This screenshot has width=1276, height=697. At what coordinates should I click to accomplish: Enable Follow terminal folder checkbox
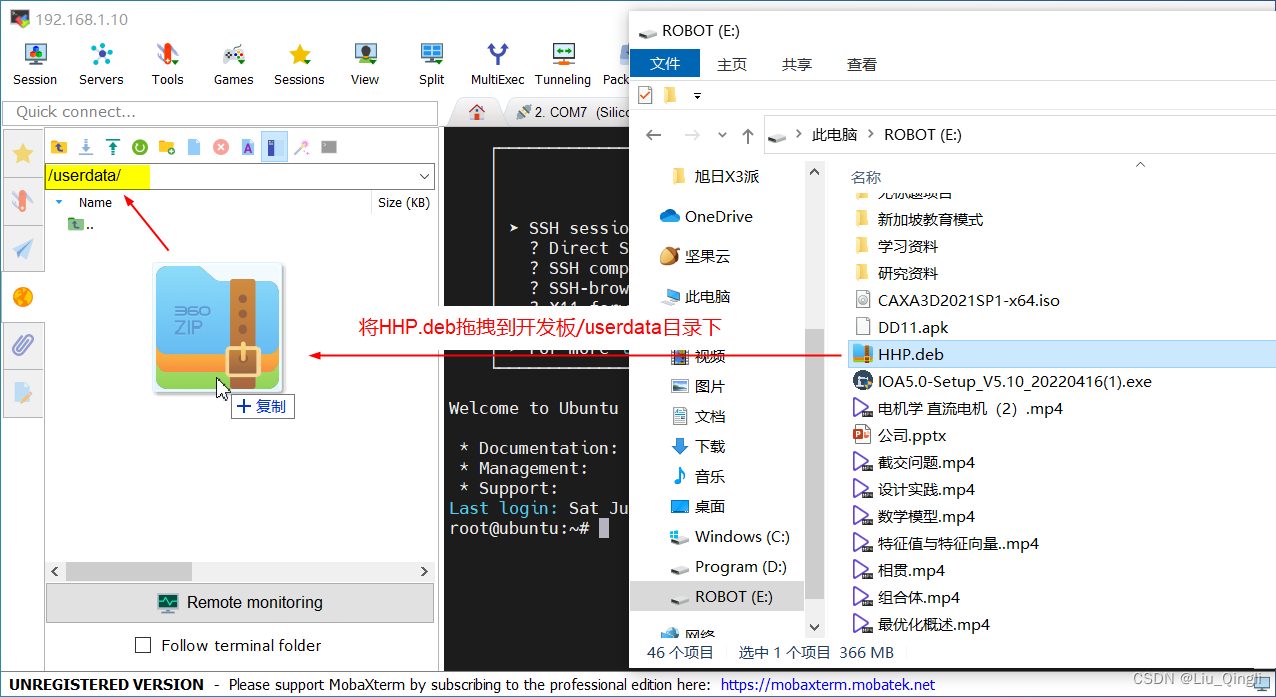pyautogui.click(x=143, y=645)
